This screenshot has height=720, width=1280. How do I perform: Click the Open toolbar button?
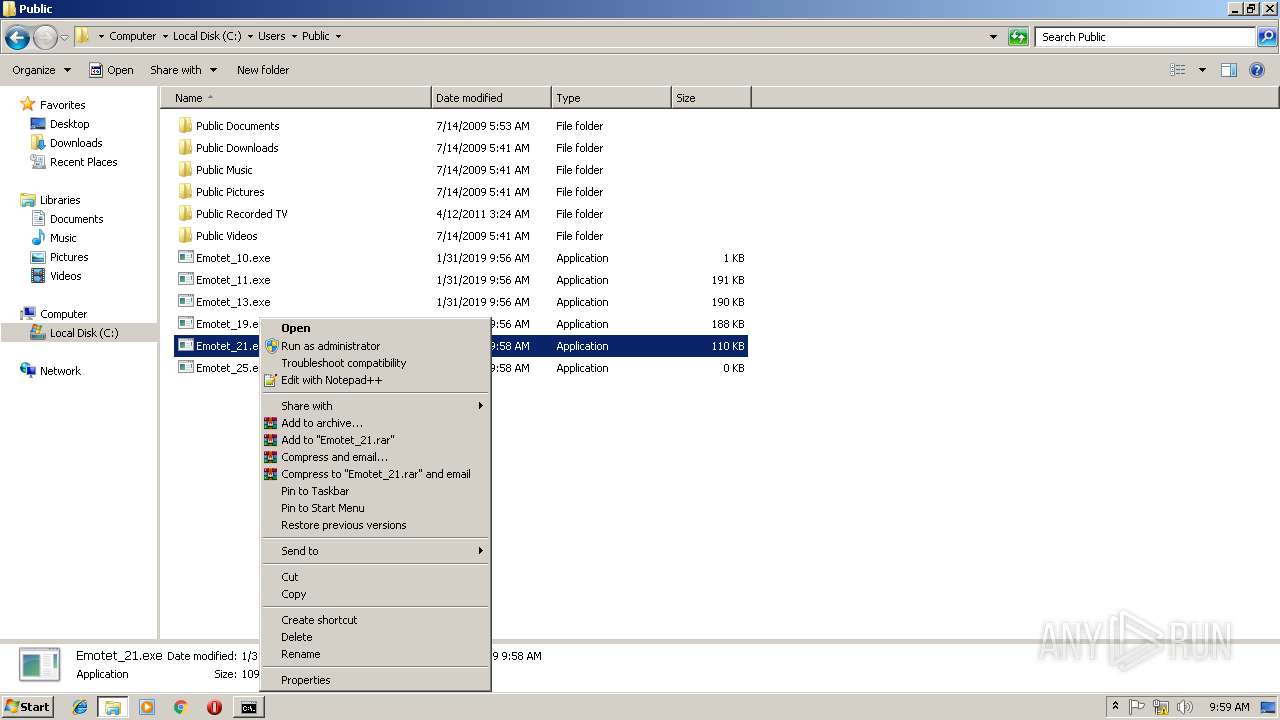(x=111, y=70)
